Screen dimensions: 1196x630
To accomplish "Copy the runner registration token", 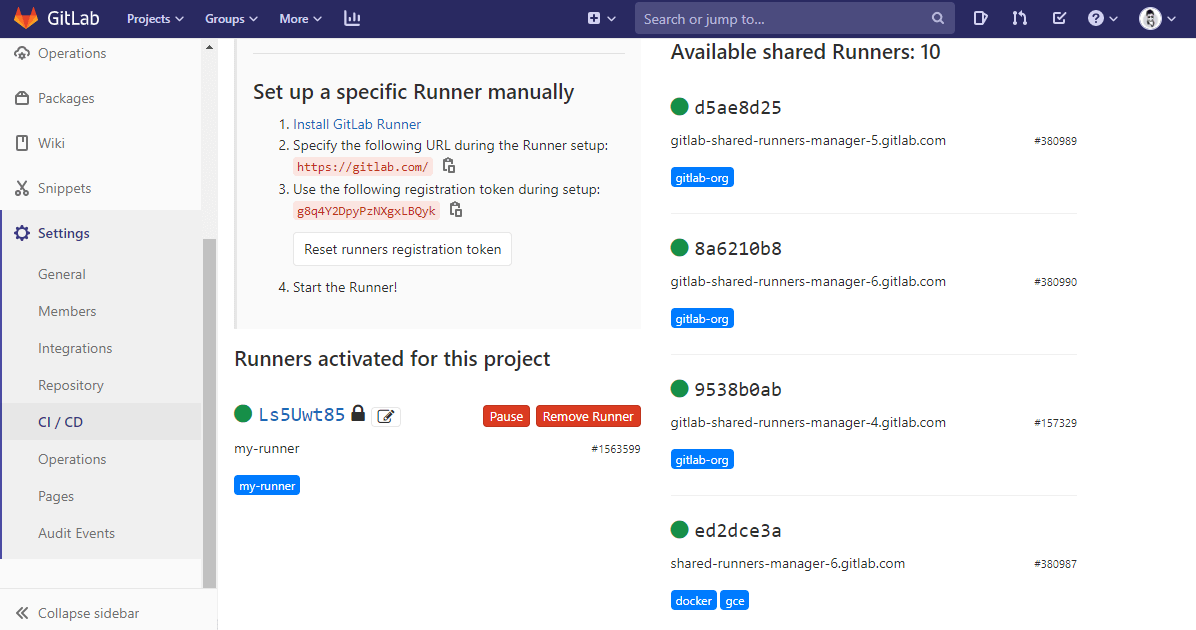I will 455,209.
